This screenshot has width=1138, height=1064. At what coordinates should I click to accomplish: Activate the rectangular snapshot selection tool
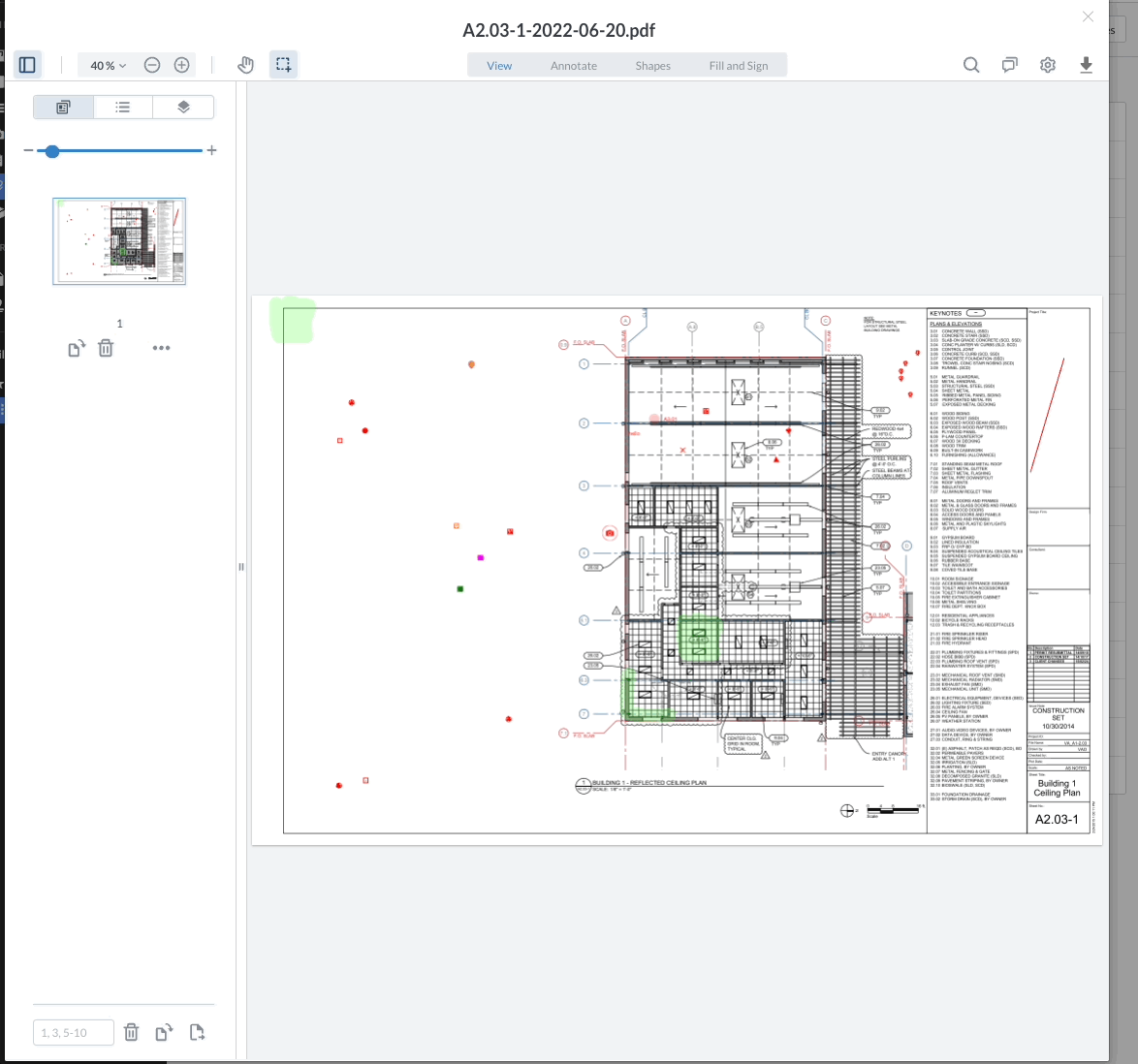(283, 64)
